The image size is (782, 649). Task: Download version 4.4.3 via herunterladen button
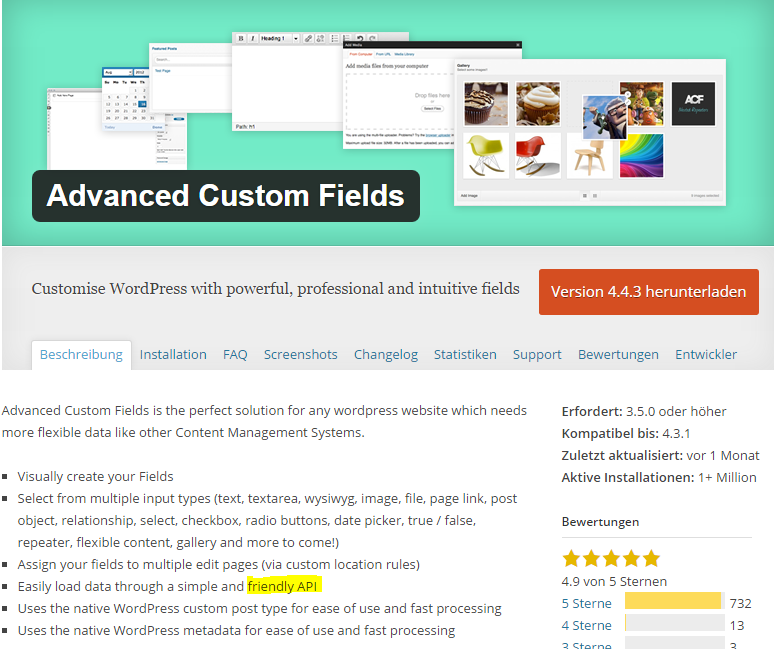pyautogui.click(x=648, y=292)
